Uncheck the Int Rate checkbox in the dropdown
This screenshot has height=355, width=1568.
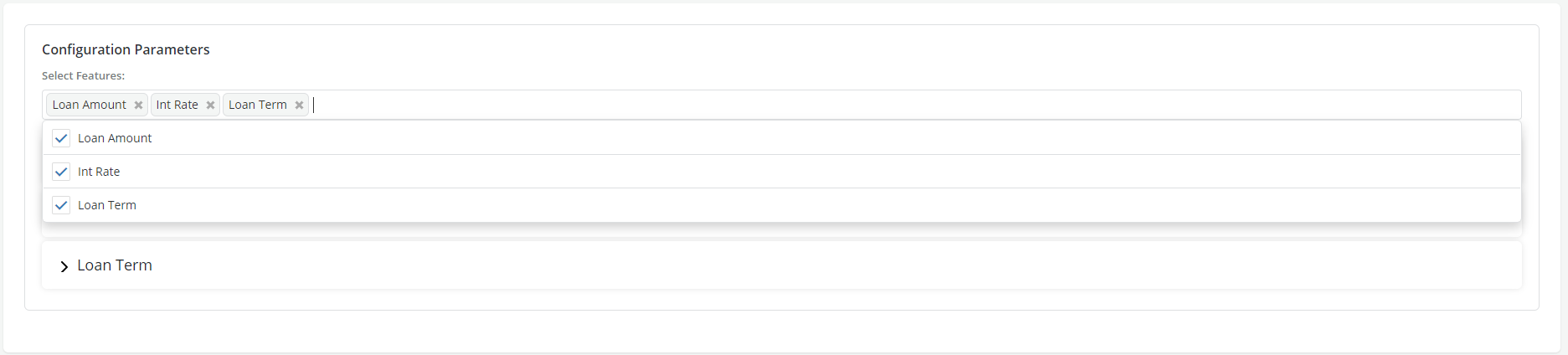tap(61, 172)
